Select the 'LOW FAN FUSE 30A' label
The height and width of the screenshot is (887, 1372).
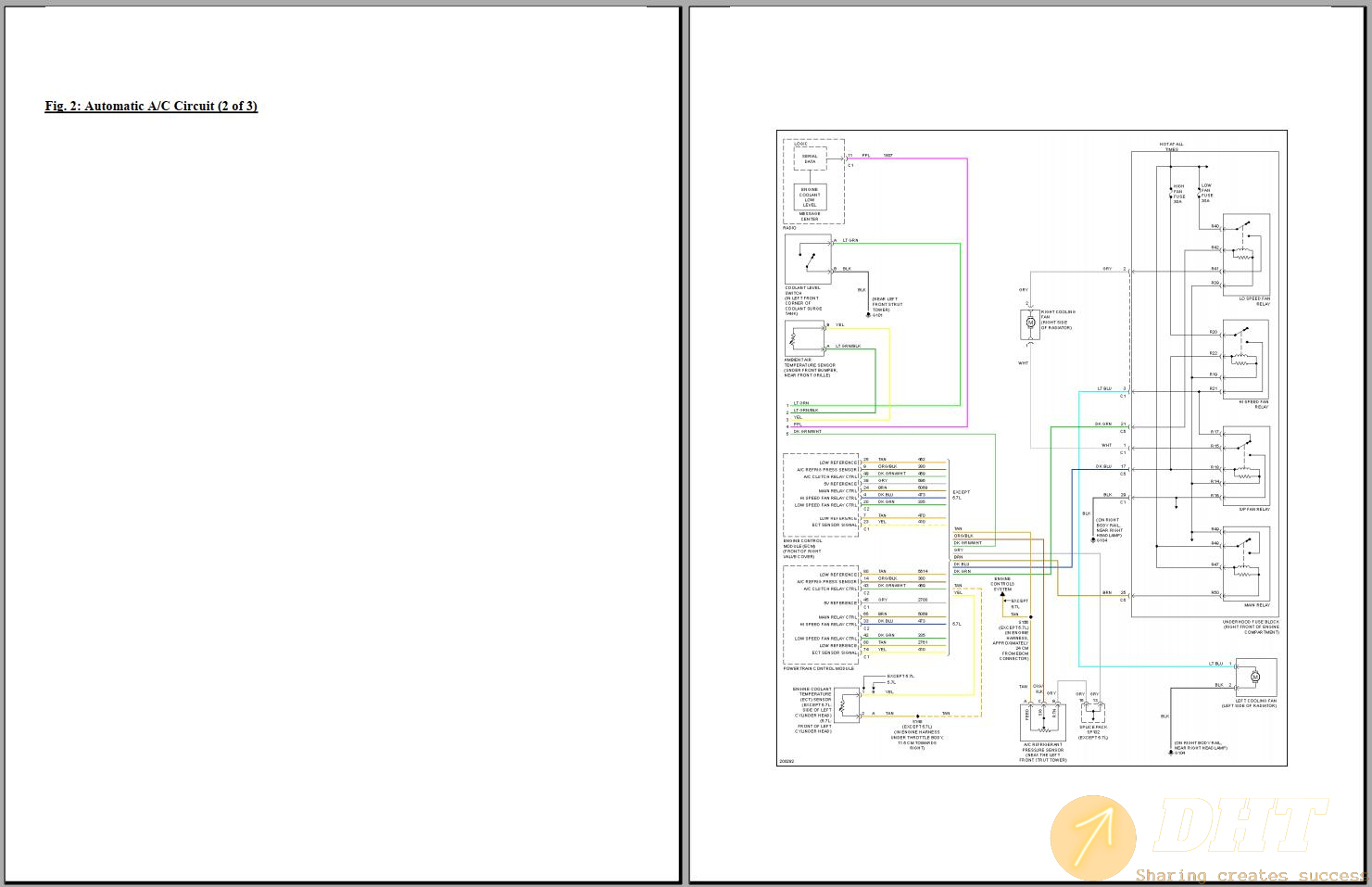coord(1206,193)
